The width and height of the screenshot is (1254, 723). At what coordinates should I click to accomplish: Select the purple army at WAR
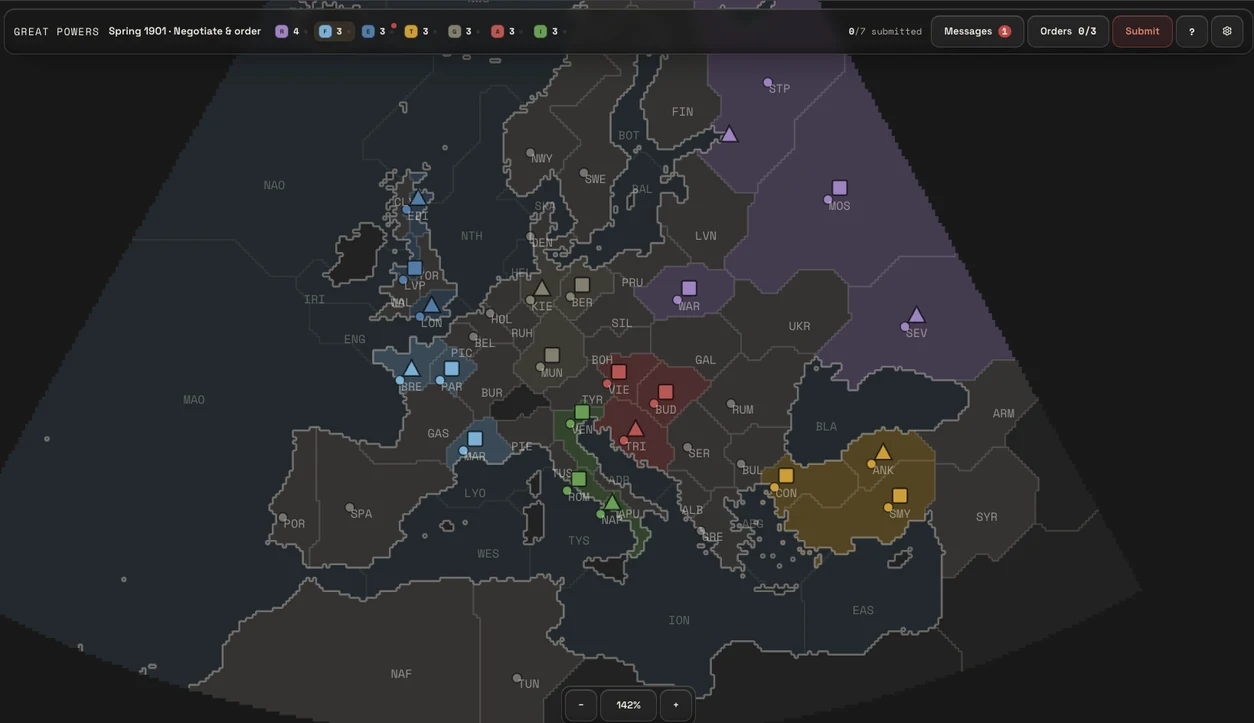coord(689,288)
